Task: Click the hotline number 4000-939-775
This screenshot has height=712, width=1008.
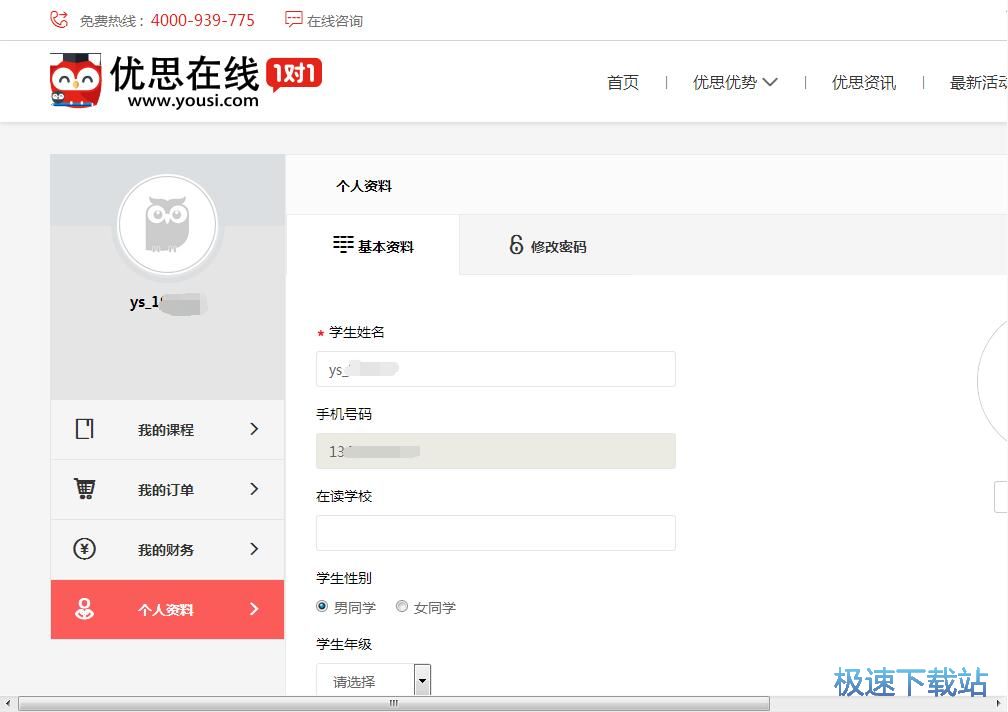Action: tap(202, 21)
